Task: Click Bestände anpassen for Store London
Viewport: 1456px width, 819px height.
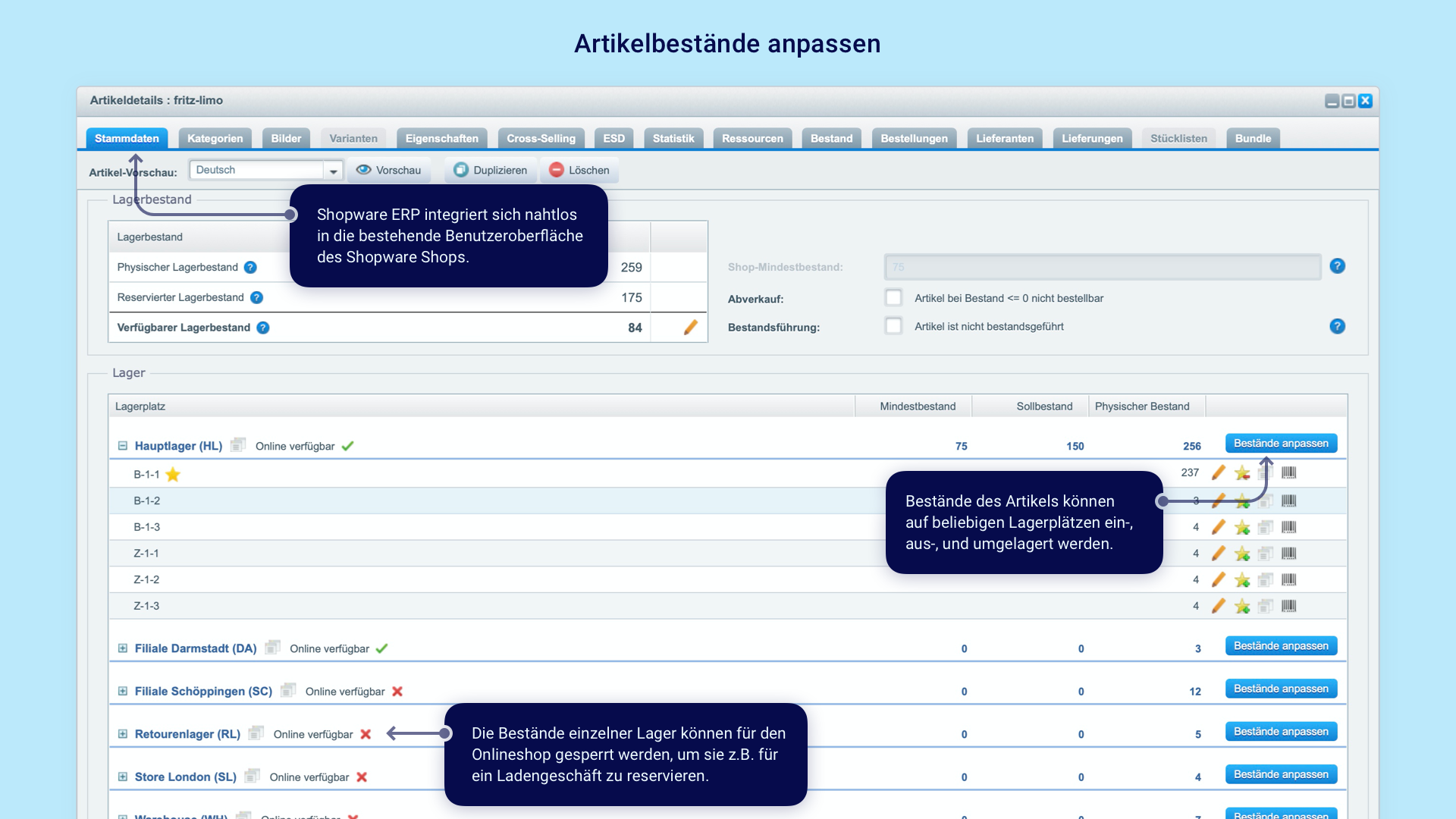Action: 1281,774
